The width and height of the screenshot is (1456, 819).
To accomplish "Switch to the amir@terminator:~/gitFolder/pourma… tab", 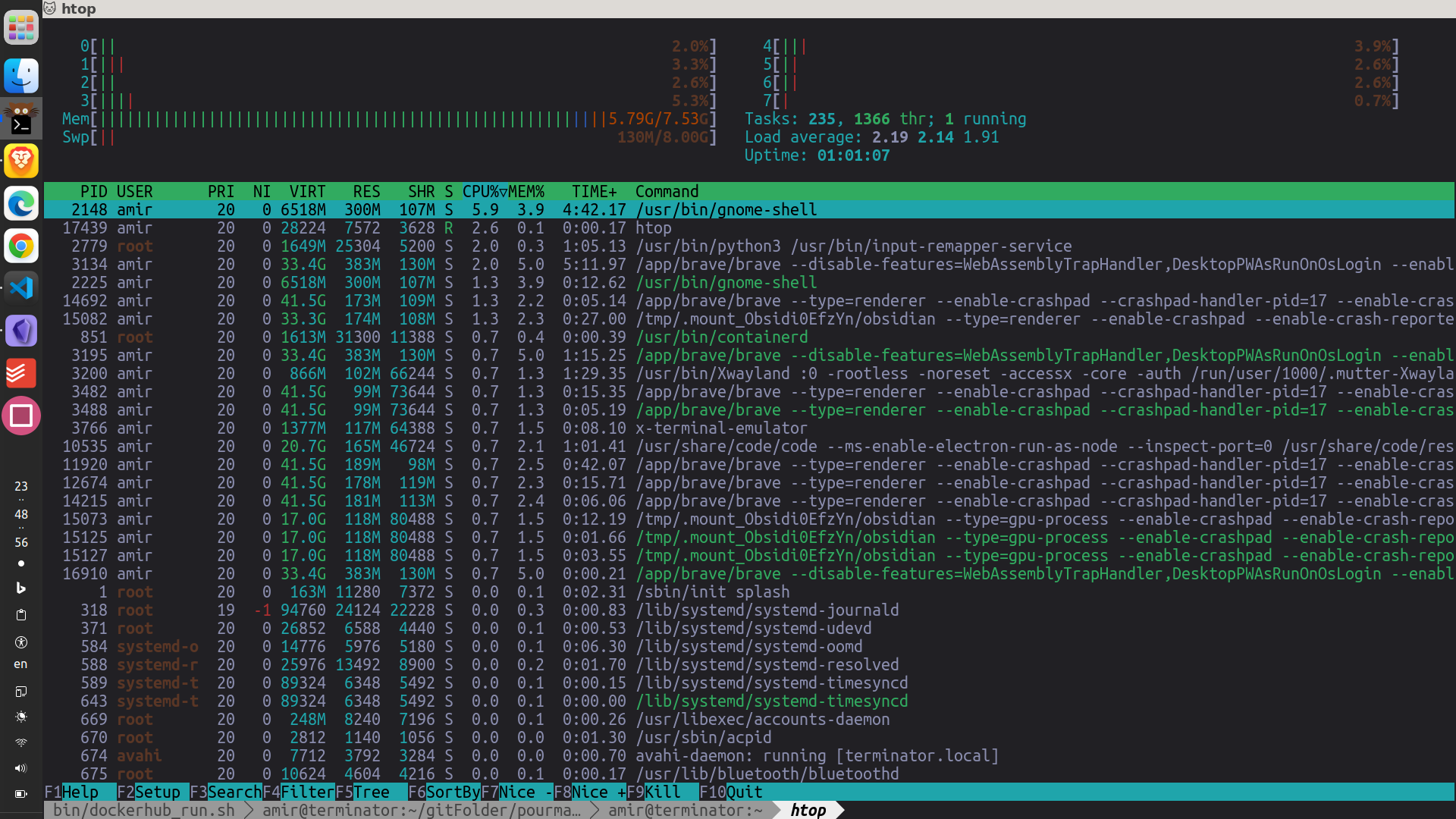I will [x=422, y=810].
